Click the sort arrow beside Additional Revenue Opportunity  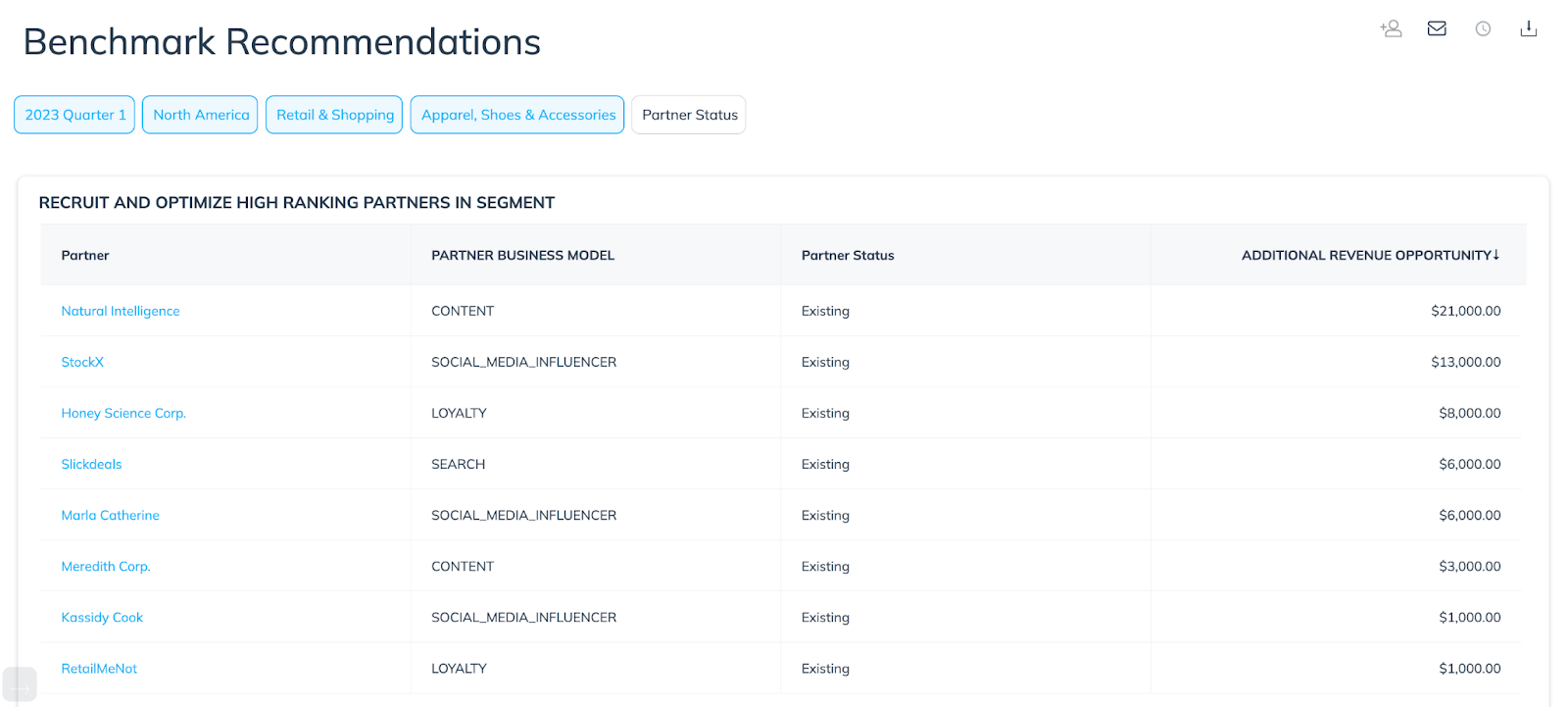pos(1496,255)
